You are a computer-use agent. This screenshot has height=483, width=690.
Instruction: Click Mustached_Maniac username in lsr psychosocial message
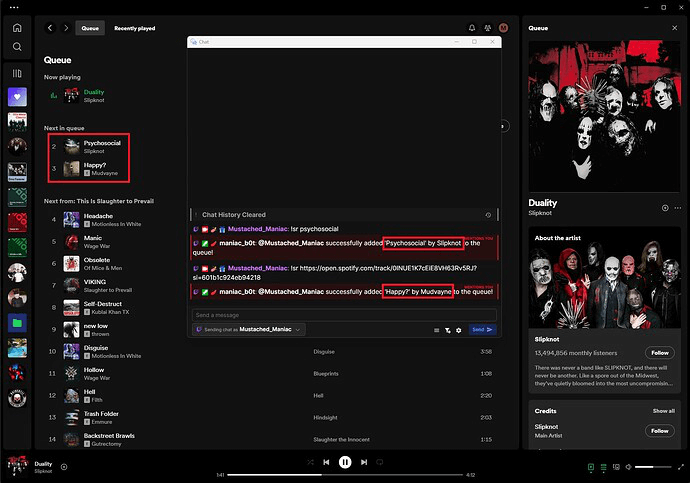(258, 229)
